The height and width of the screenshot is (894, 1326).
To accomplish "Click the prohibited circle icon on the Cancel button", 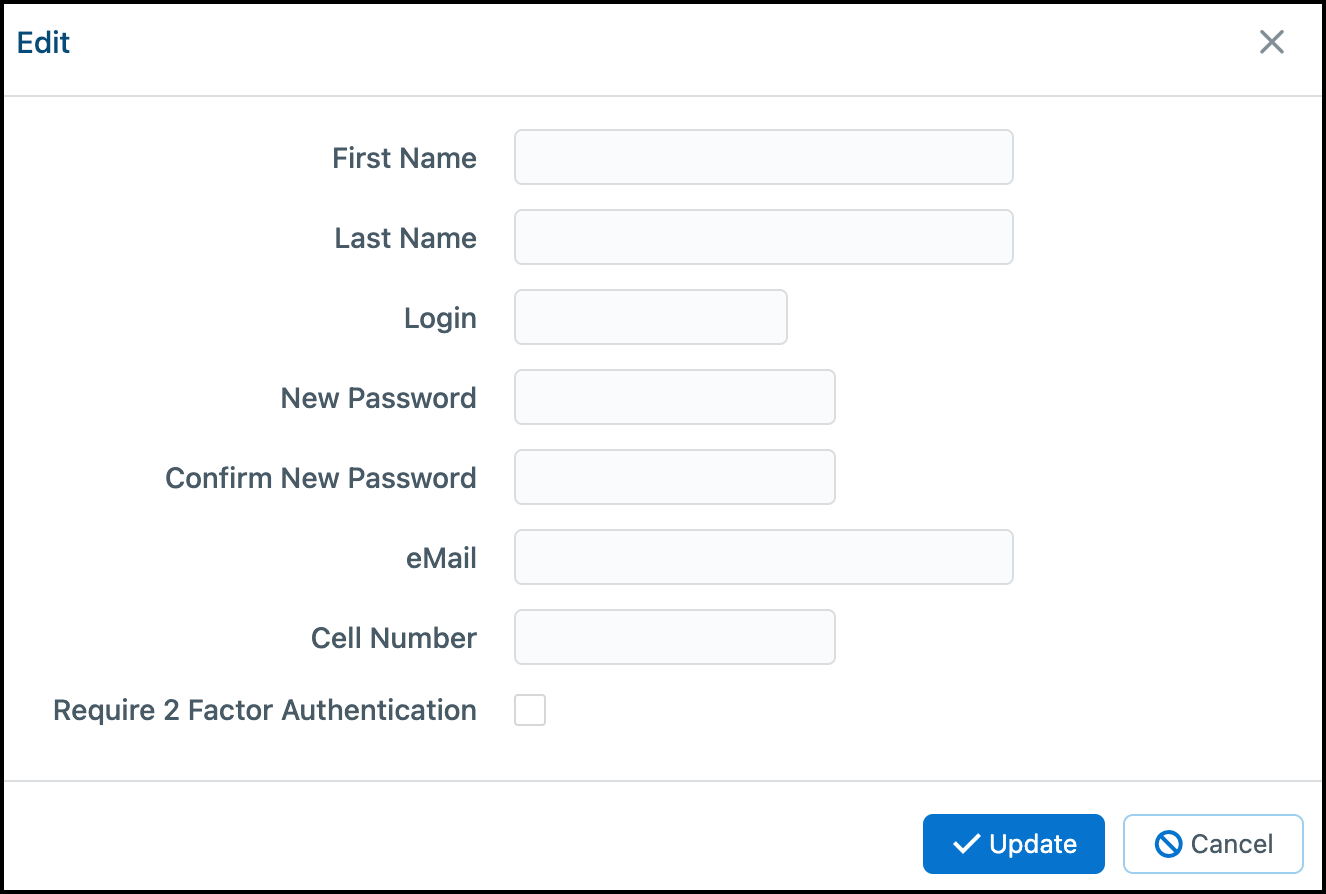I will pos(1168,844).
